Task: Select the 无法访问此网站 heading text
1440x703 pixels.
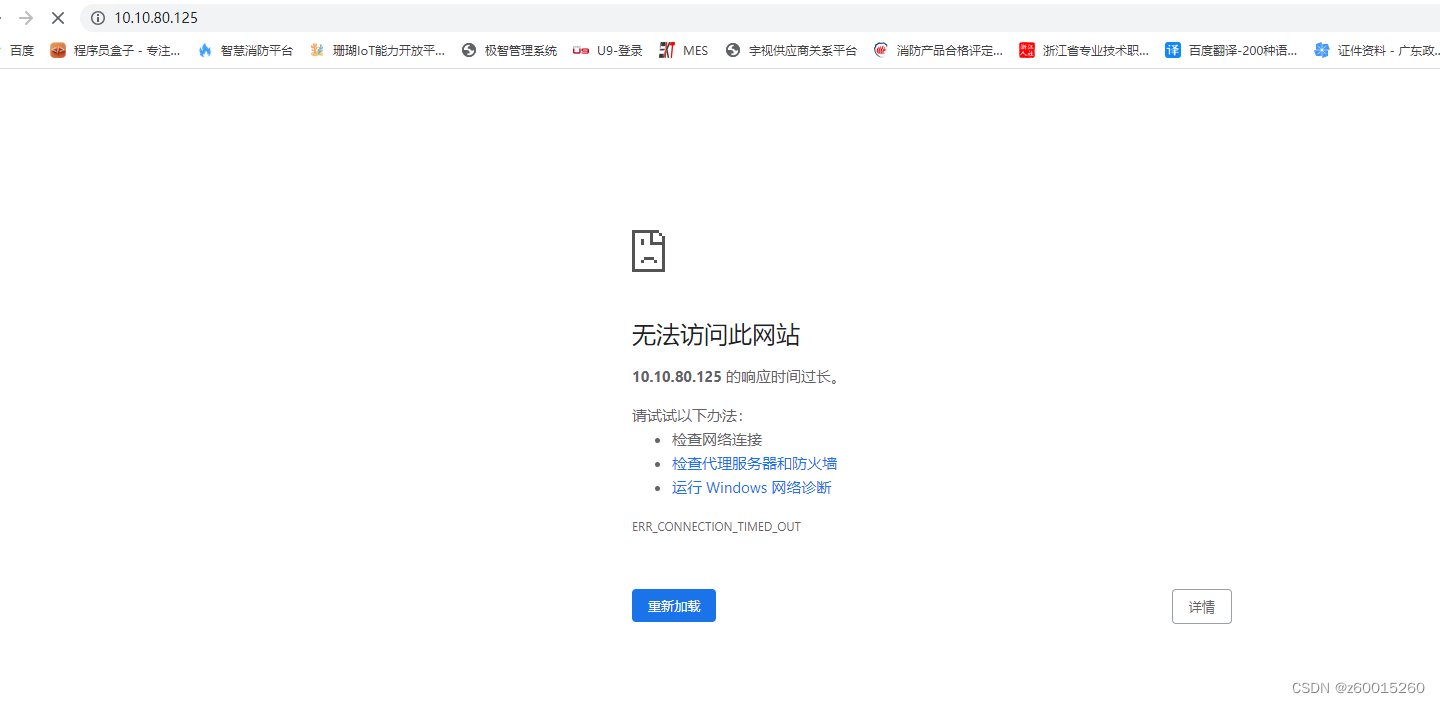Action: tap(716, 336)
